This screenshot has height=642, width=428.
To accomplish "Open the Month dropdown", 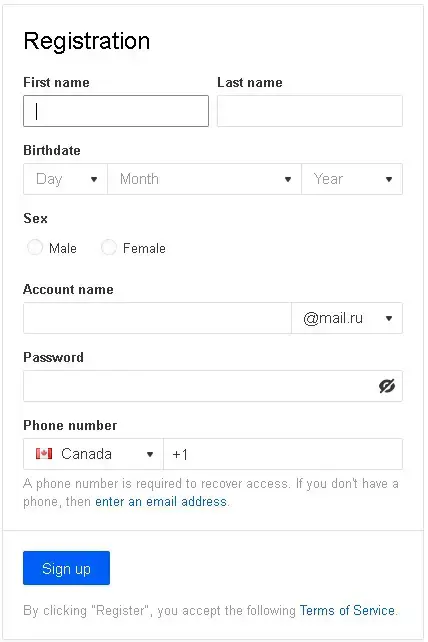I will [x=204, y=179].
